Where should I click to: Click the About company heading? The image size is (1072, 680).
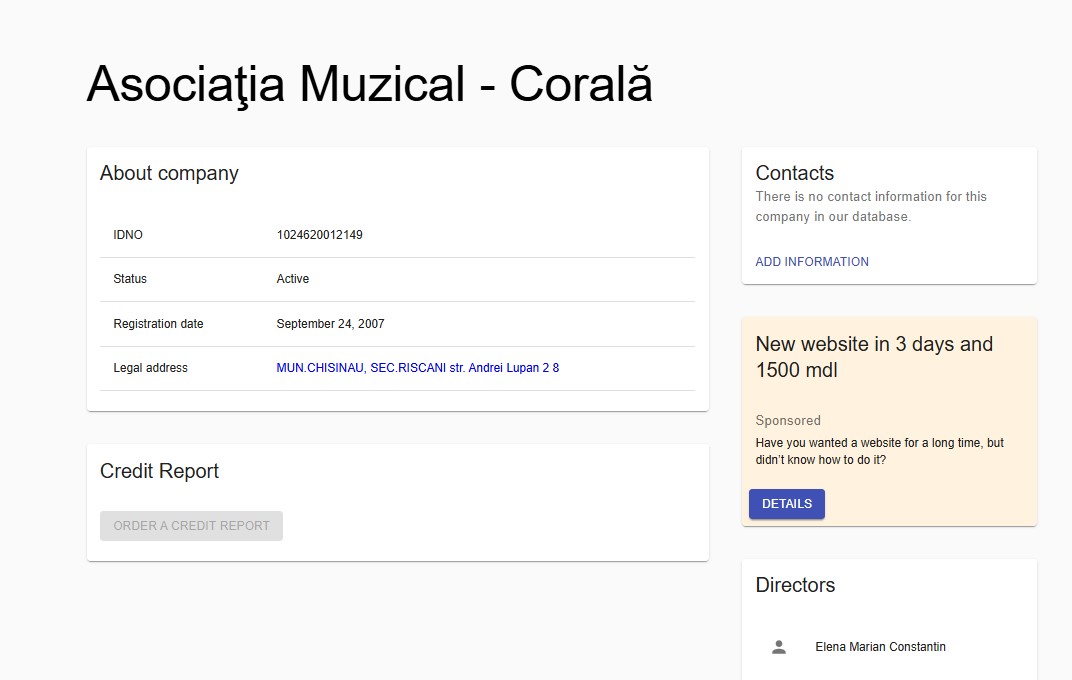click(169, 173)
